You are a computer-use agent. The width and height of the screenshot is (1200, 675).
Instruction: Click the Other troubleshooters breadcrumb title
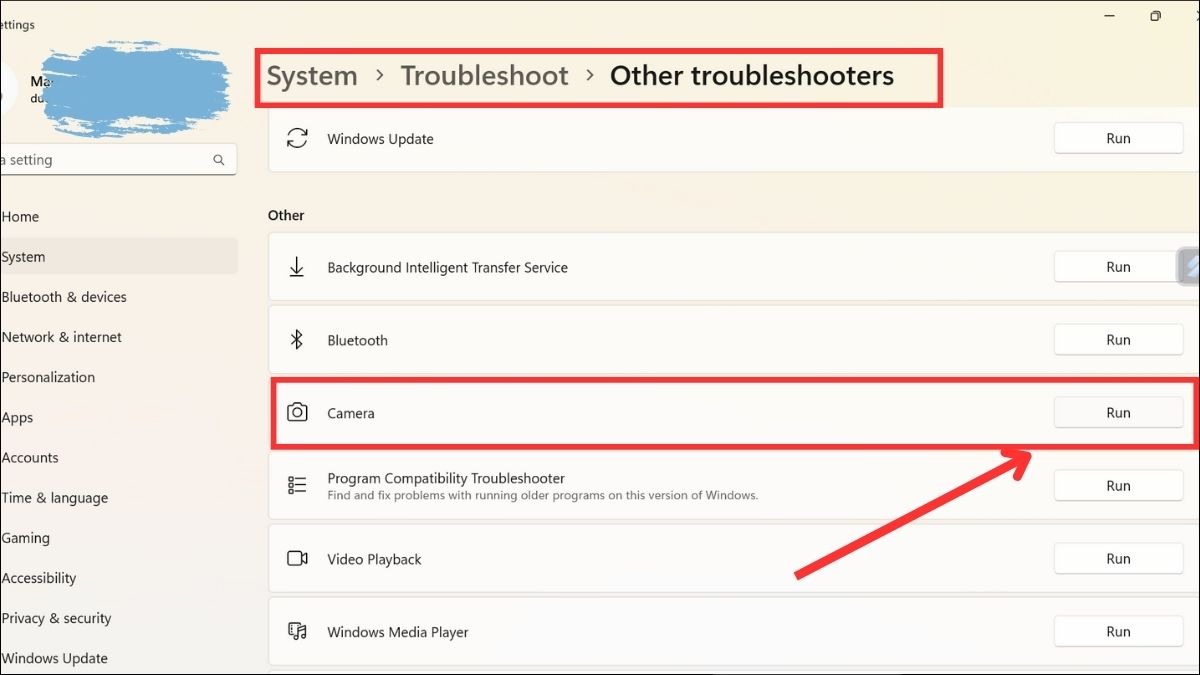[x=752, y=76]
